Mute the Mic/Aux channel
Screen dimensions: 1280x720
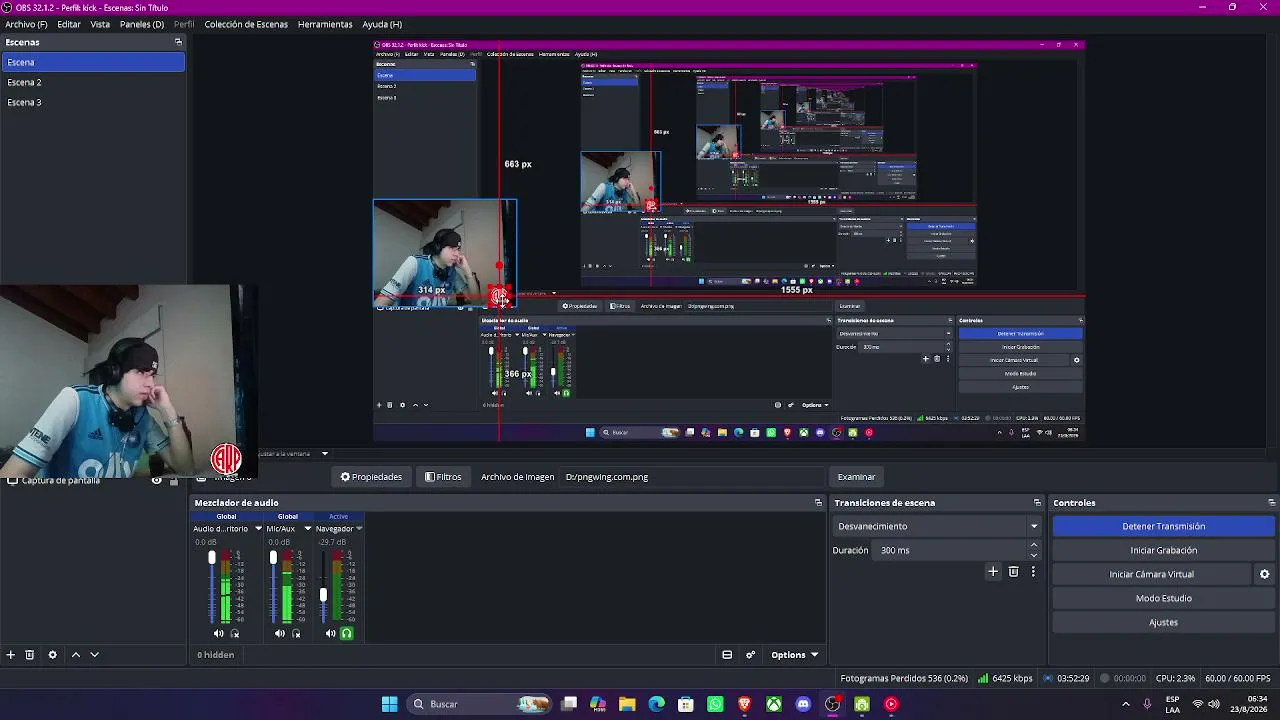point(280,633)
